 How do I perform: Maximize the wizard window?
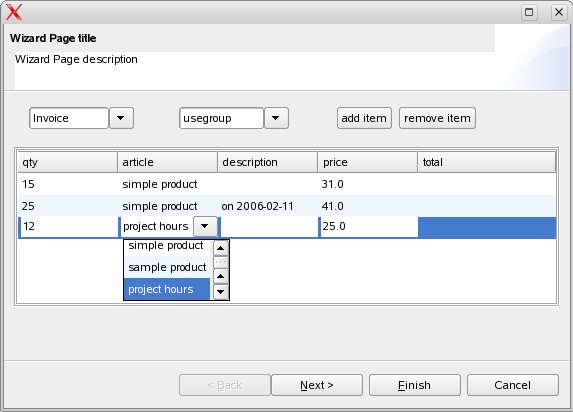[529, 12]
